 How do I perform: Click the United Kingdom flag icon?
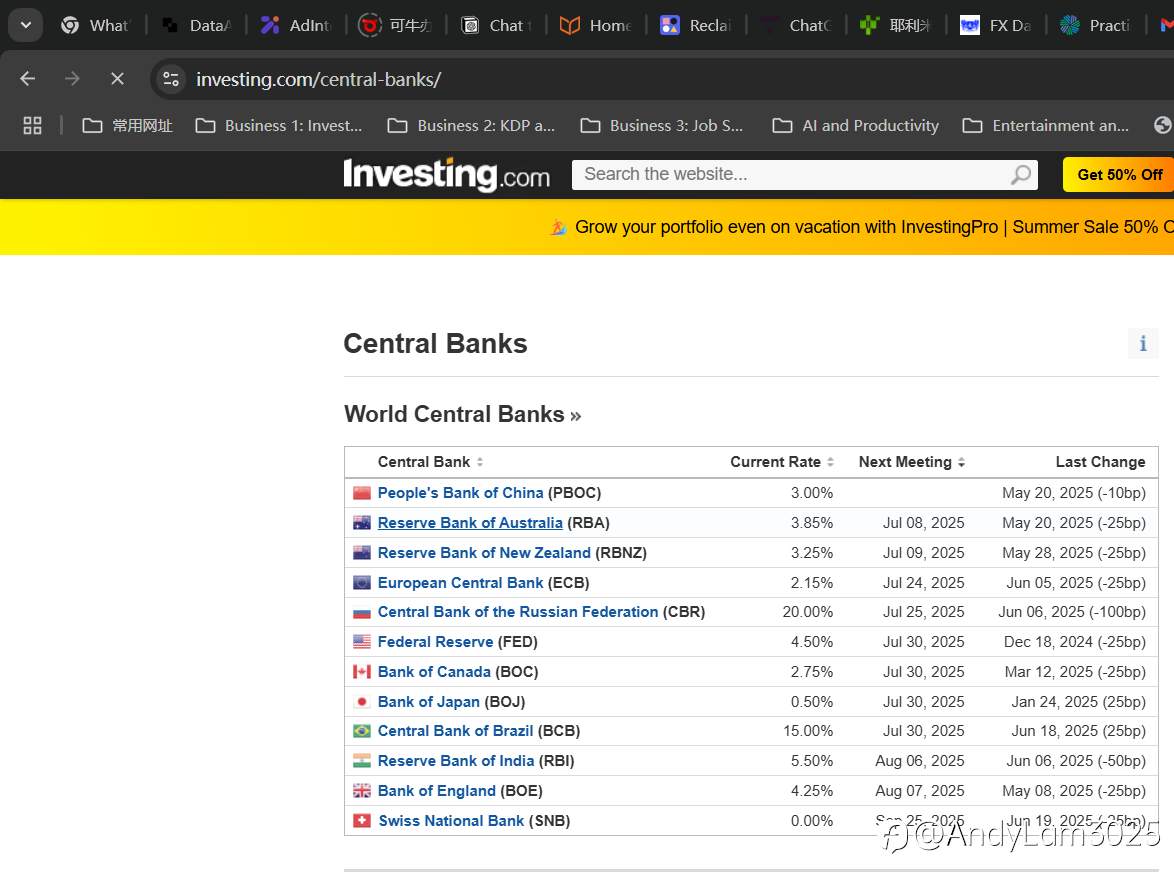[x=362, y=791]
